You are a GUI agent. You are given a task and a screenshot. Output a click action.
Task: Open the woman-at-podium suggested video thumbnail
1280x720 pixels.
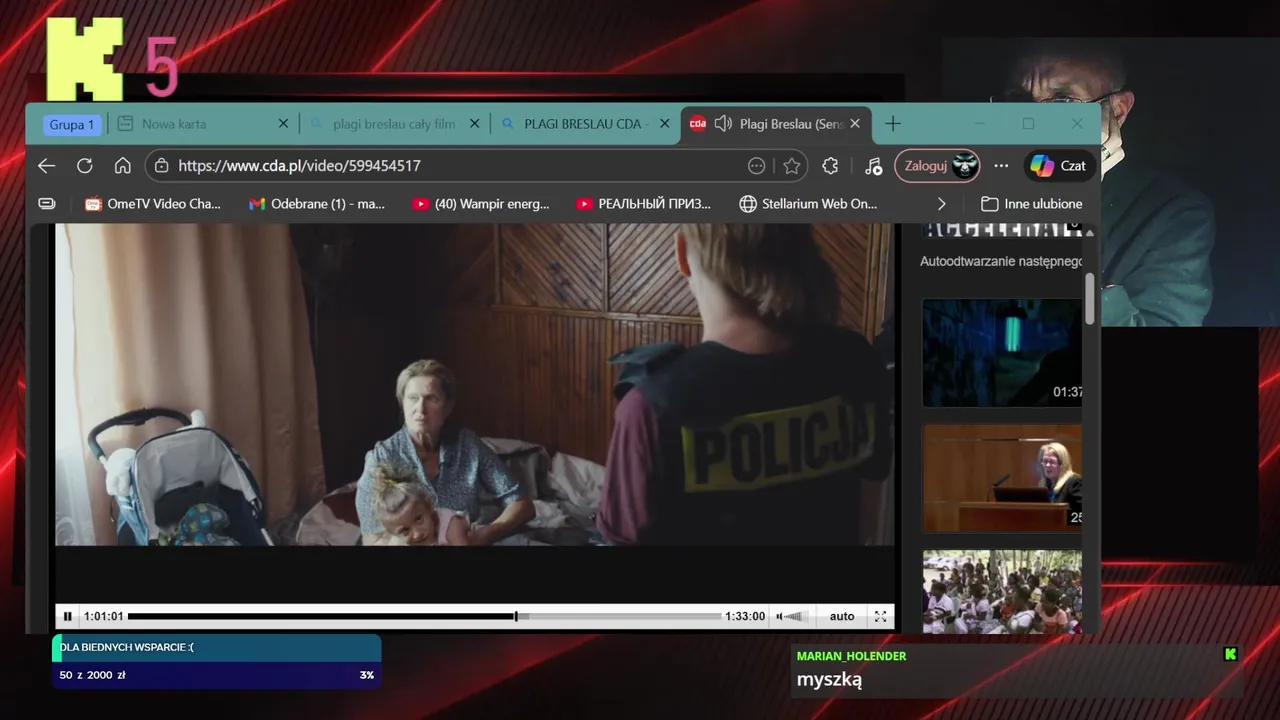[x=1002, y=478]
